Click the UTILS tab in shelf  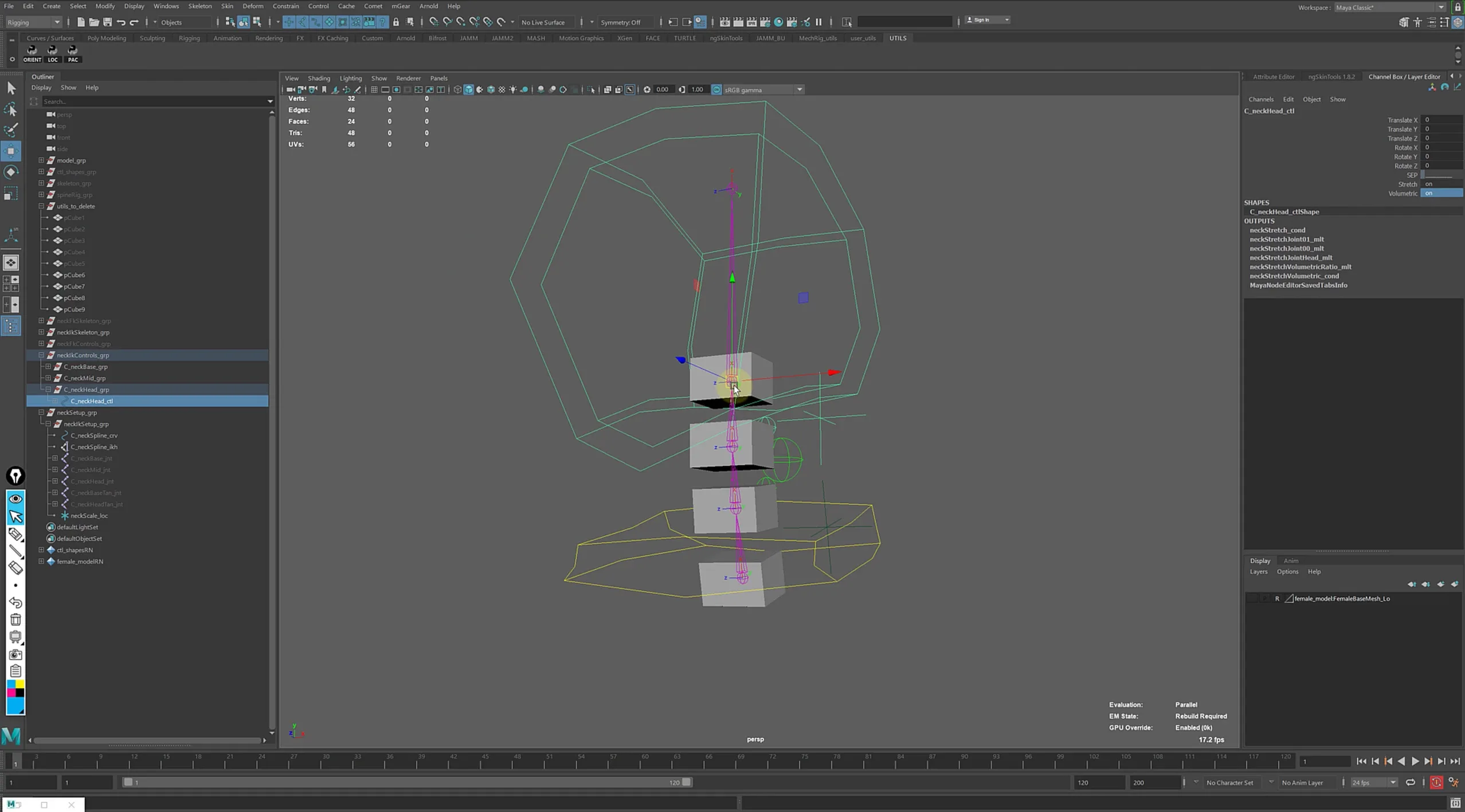(x=898, y=38)
